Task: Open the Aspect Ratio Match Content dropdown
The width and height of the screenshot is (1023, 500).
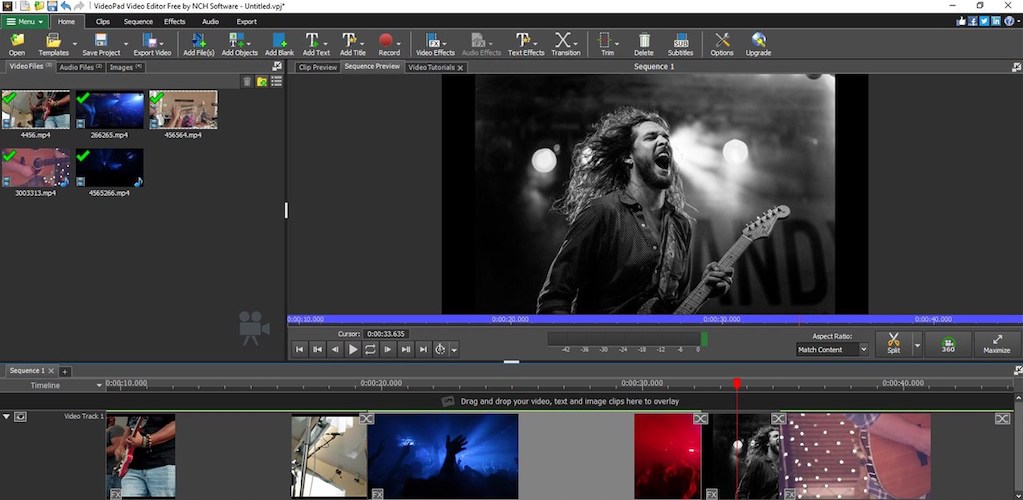Action: (x=832, y=350)
